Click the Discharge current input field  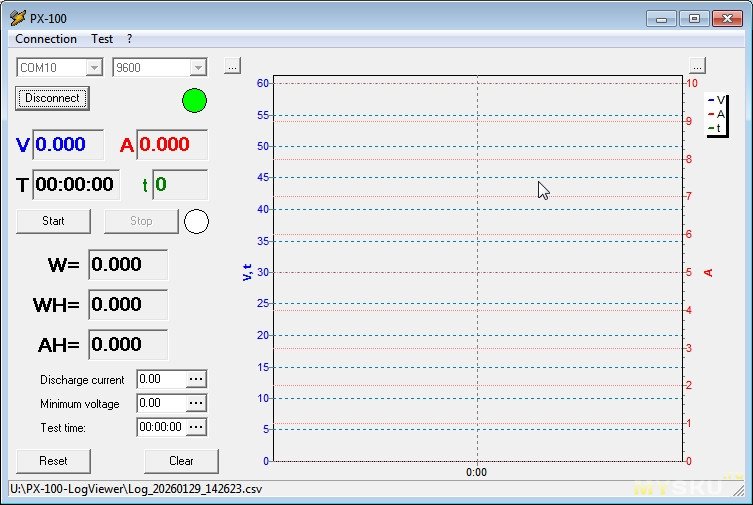pyautogui.click(x=161, y=380)
